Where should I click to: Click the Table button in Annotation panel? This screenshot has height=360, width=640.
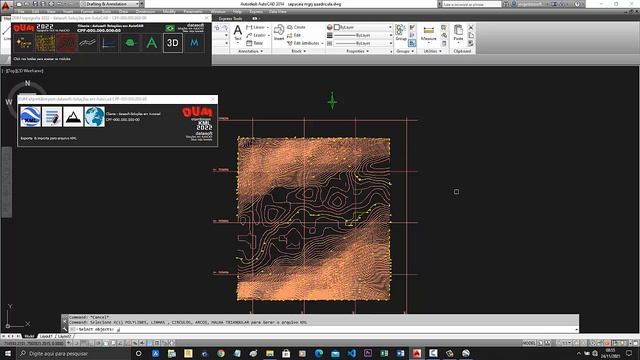pyautogui.click(x=255, y=43)
